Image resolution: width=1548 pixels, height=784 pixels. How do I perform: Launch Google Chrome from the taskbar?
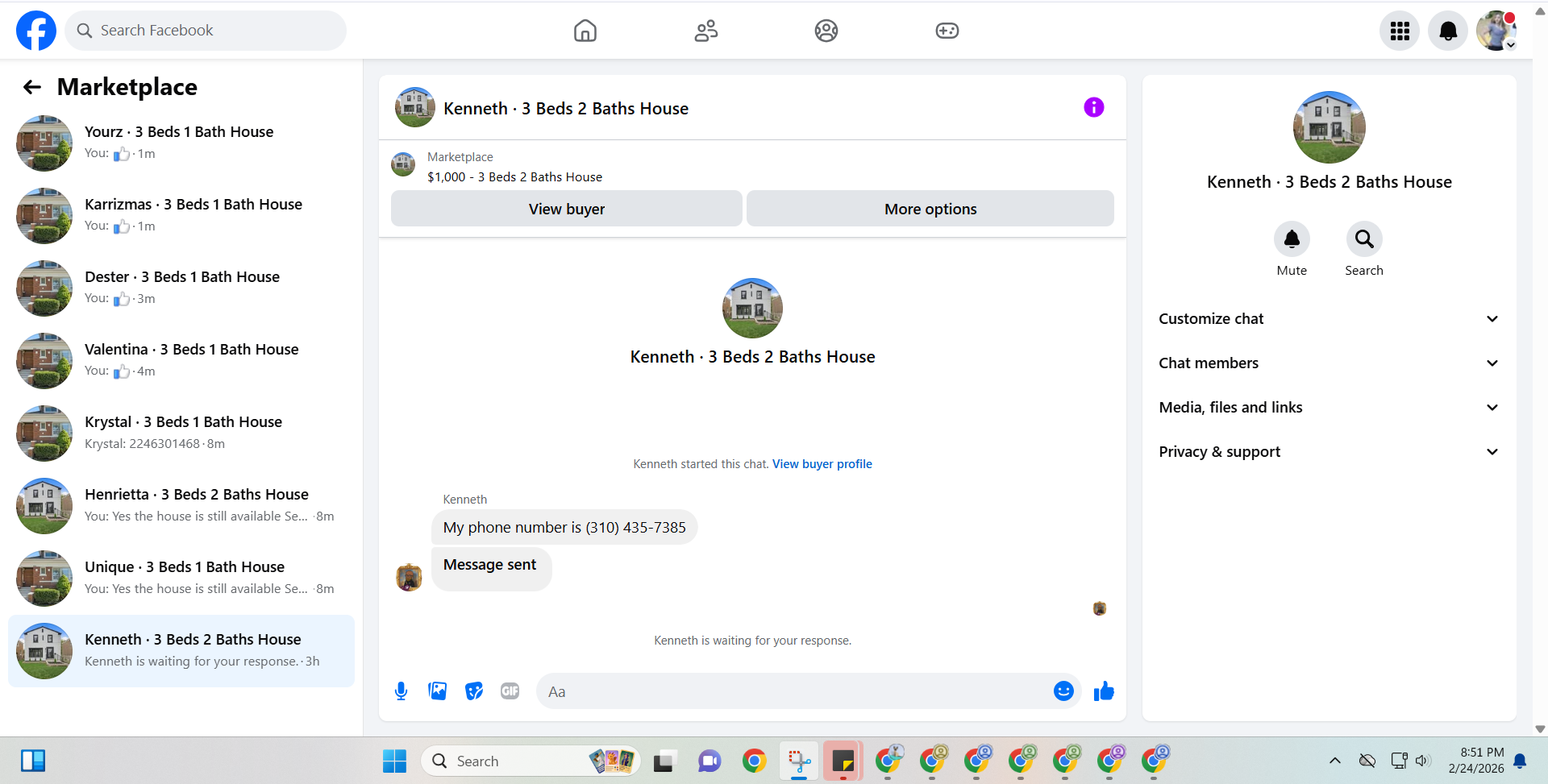pos(755,761)
